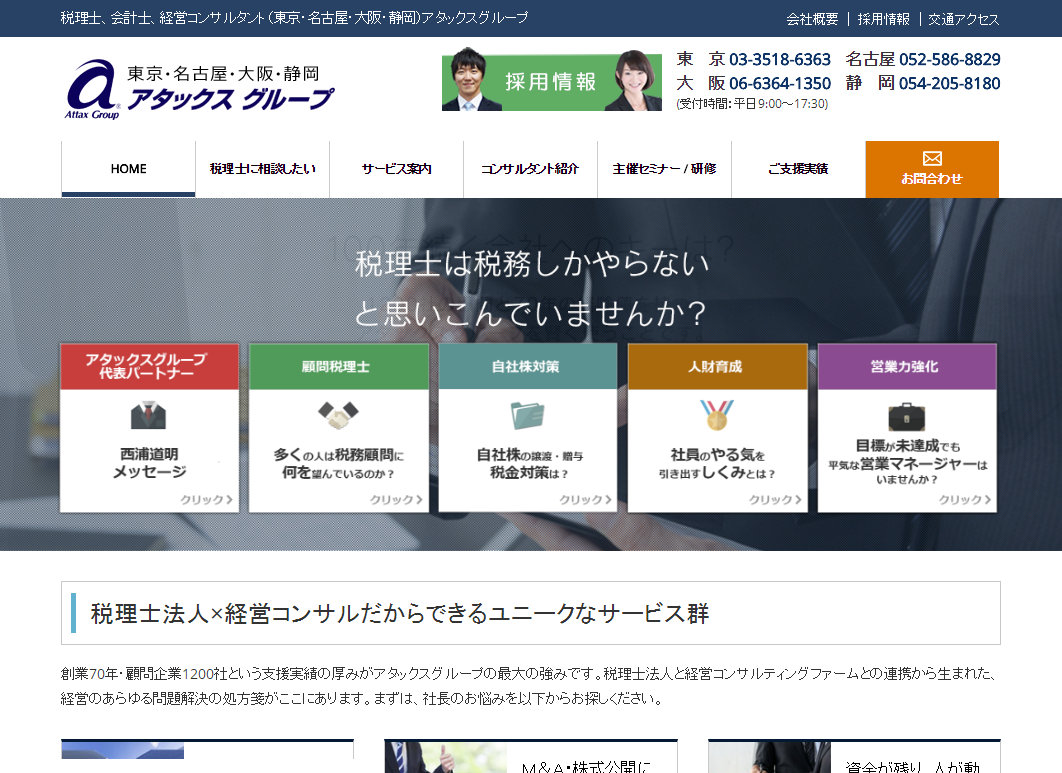
Task: Click the Attax Group logo
Action: [198, 89]
